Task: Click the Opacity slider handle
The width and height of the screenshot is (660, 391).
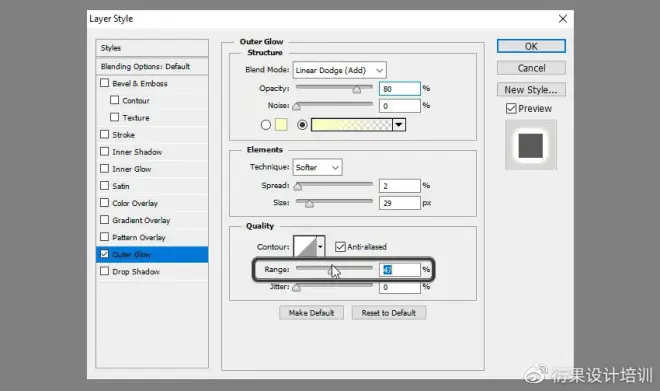Action: click(357, 90)
